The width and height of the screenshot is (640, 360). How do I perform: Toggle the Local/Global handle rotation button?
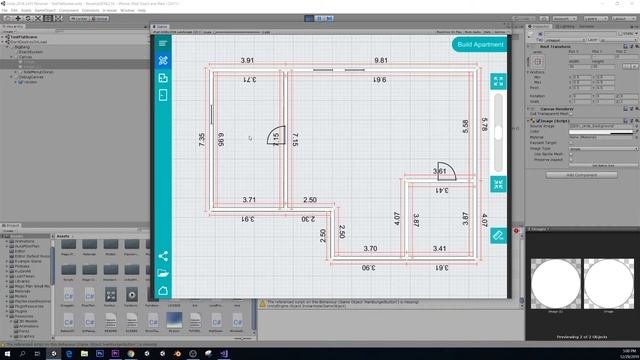tap(99, 18)
